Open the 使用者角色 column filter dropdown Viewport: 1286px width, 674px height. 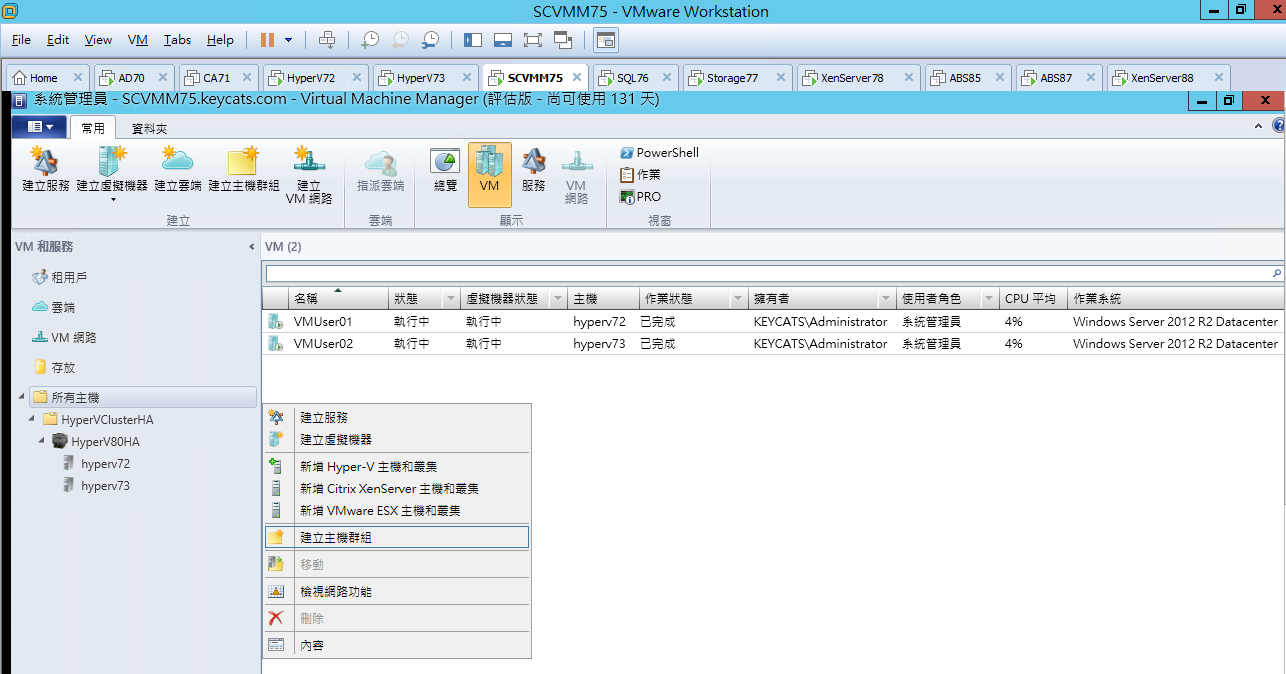coord(988,299)
